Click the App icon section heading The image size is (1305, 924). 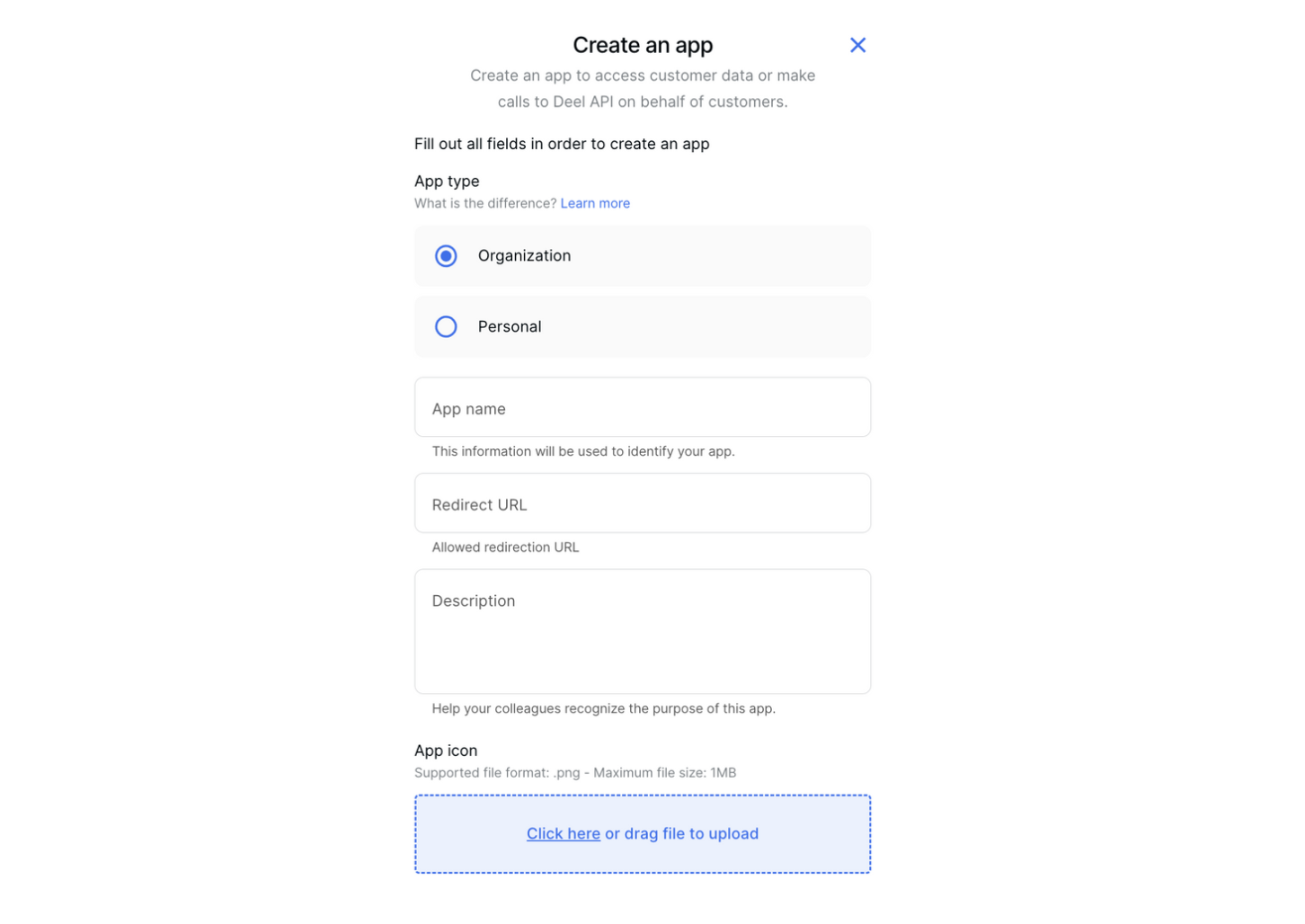[446, 751]
